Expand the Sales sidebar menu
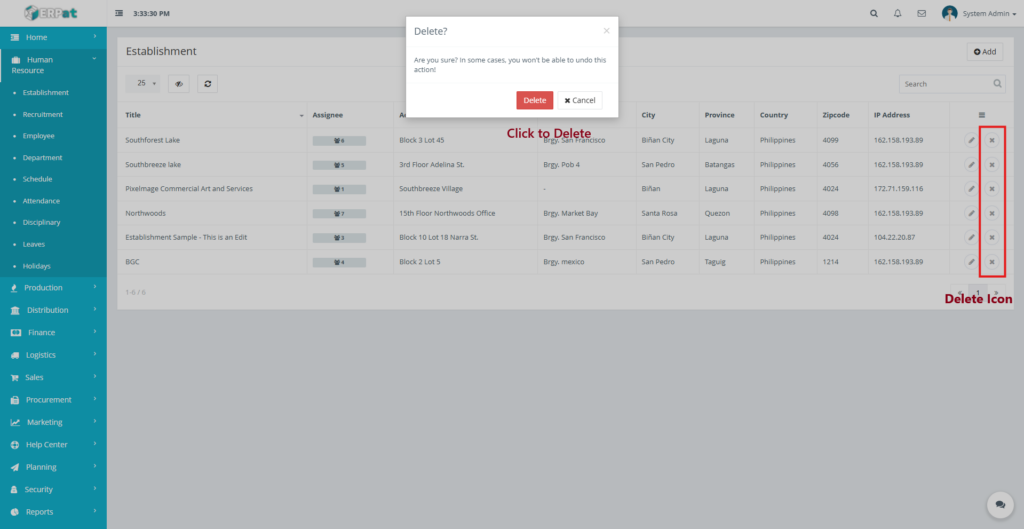This screenshot has width=1024, height=529. pyautogui.click(x=53, y=377)
